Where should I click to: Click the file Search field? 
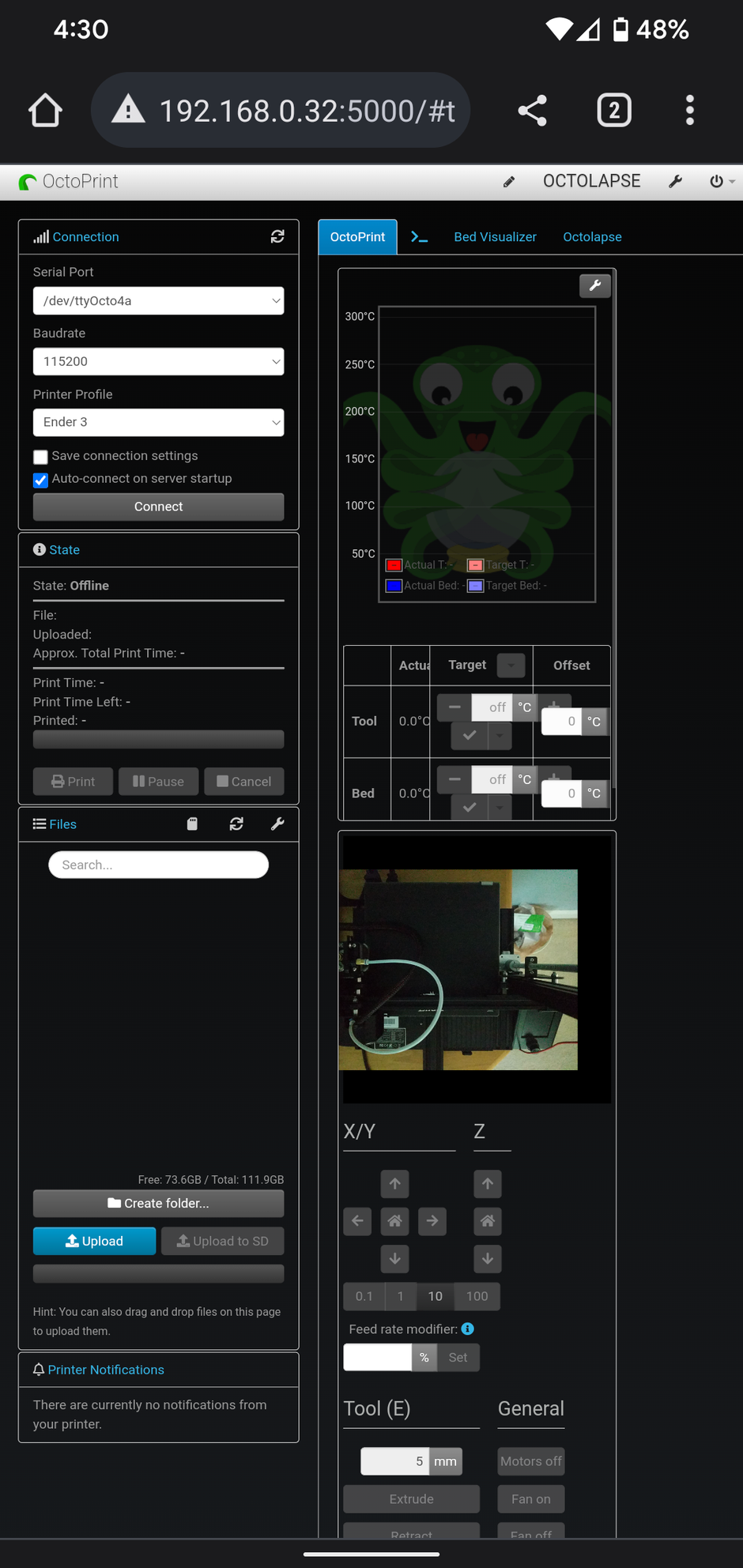click(158, 865)
